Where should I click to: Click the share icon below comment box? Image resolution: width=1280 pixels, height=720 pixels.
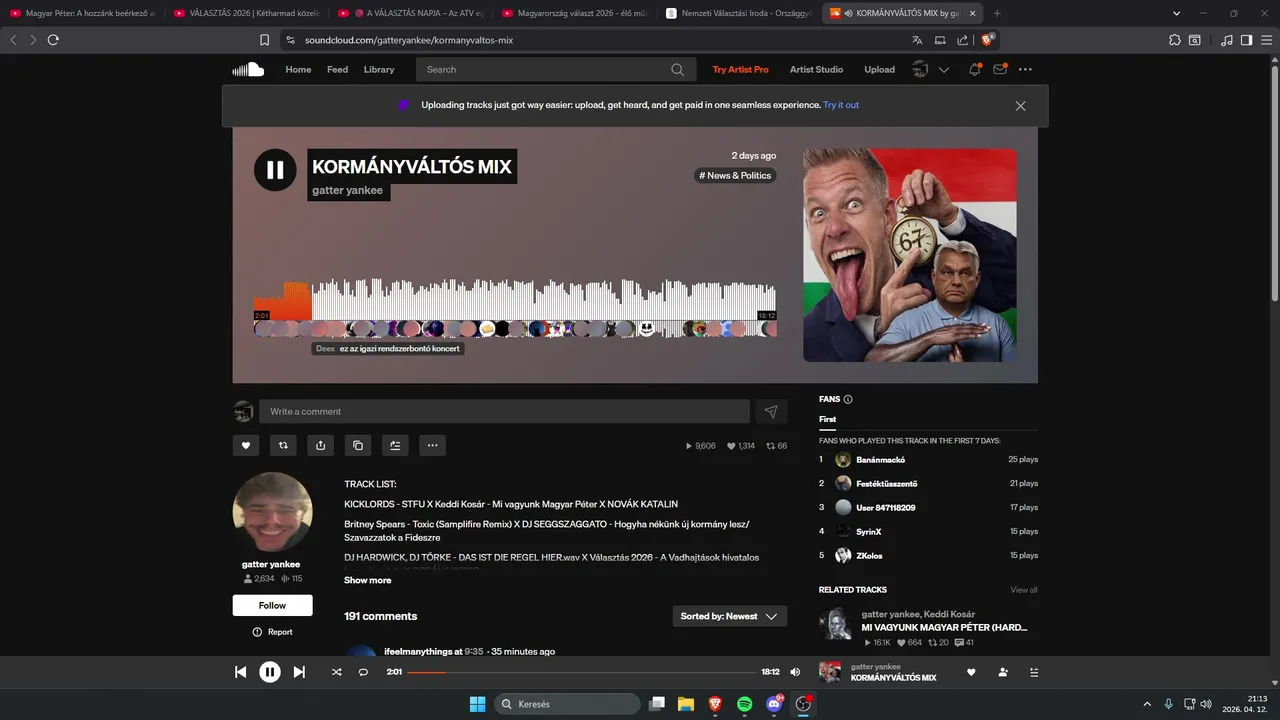coord(320,445)
